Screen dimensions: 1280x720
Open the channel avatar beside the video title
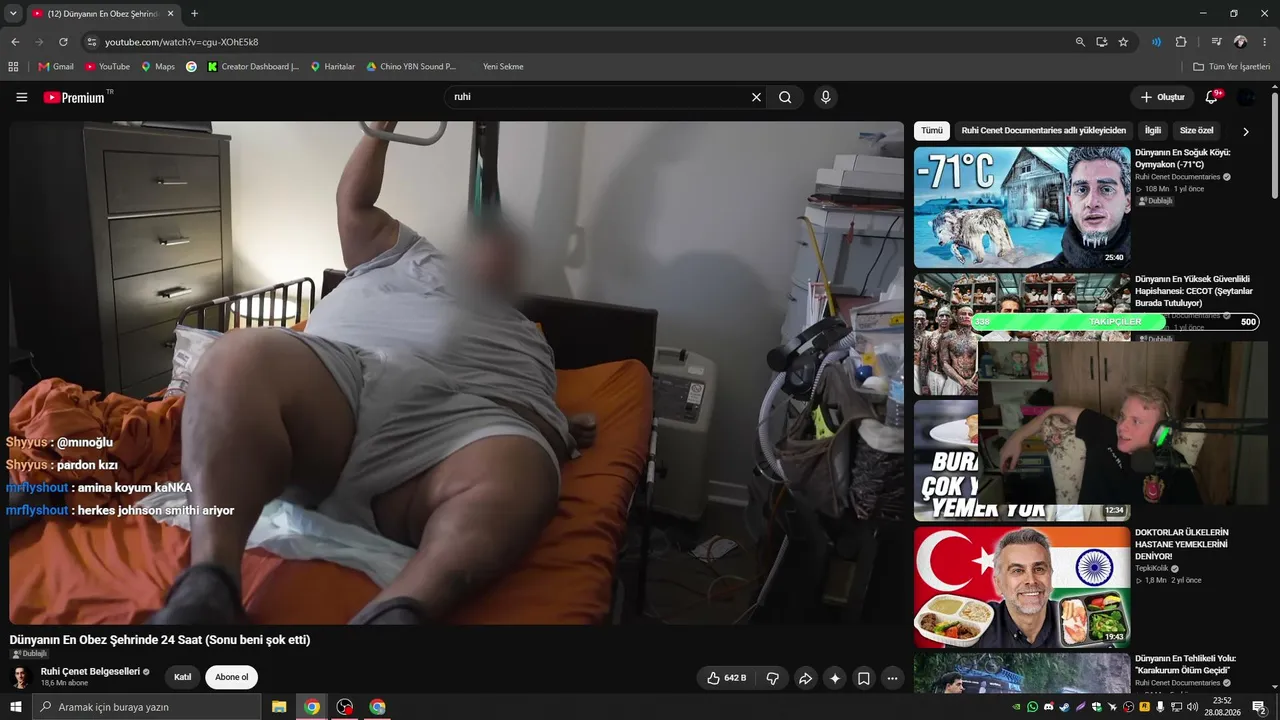click(x=21, y=677)
